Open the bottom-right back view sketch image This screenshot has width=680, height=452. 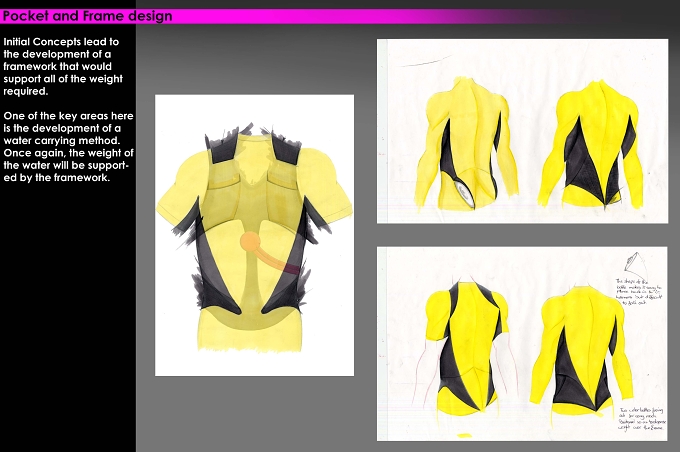pos(522,344)
